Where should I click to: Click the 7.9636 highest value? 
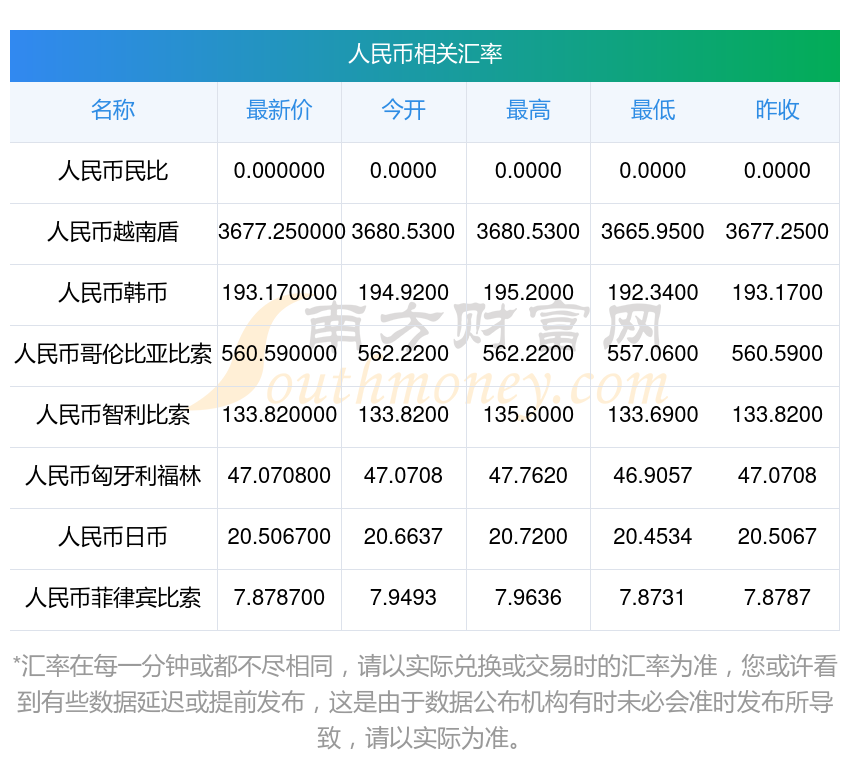(x=528, y=597)
